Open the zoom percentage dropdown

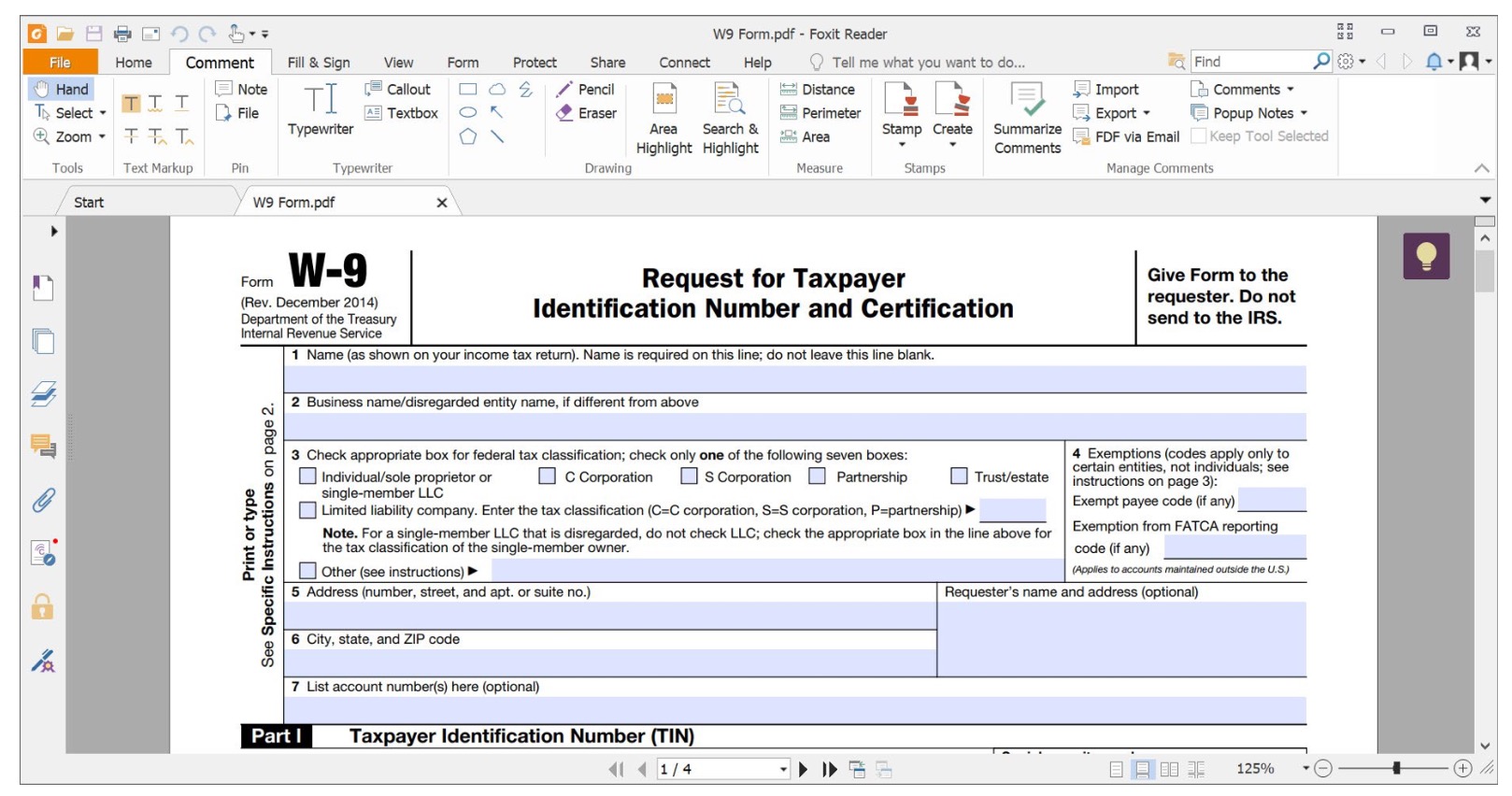coord(1305,769)
